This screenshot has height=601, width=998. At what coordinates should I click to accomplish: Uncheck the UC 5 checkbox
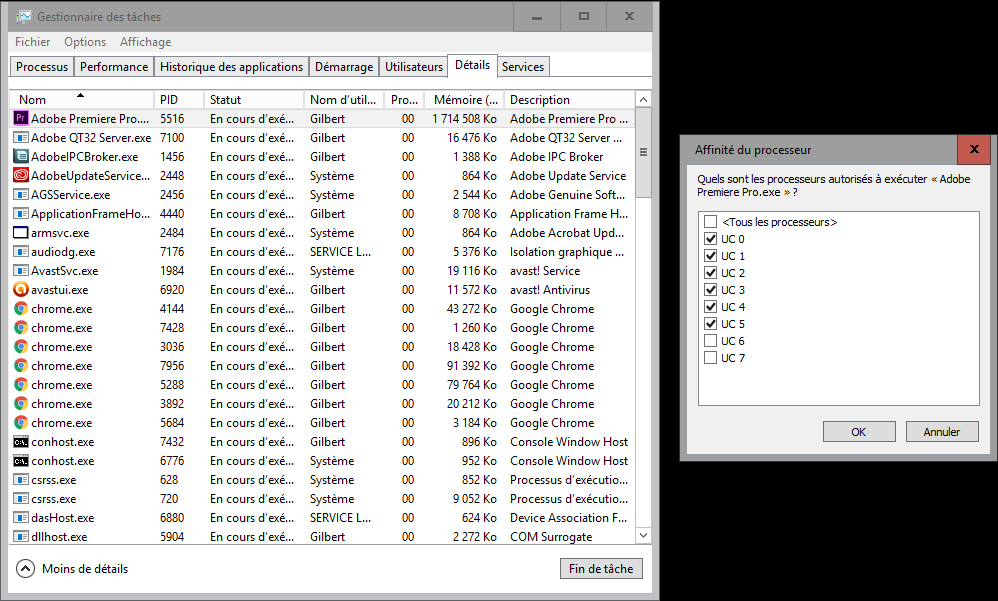click(710, 324)
